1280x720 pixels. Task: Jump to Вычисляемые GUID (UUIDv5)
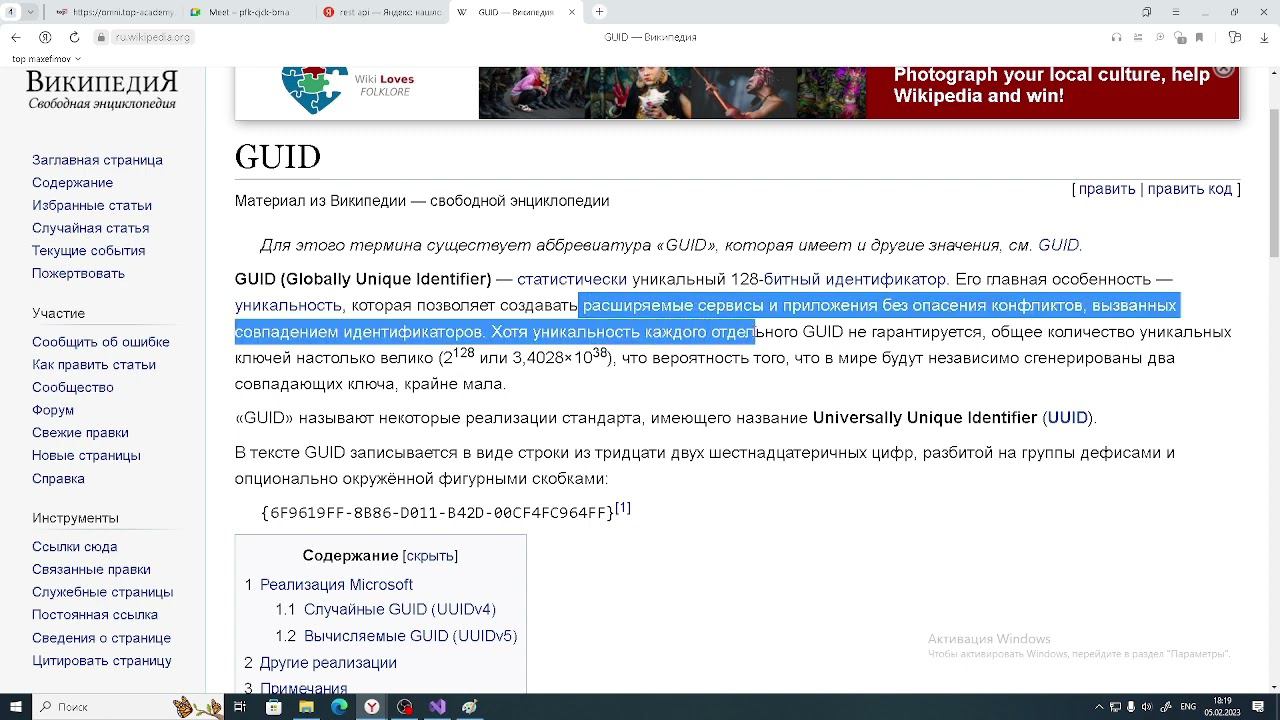[x=410, y=636]
